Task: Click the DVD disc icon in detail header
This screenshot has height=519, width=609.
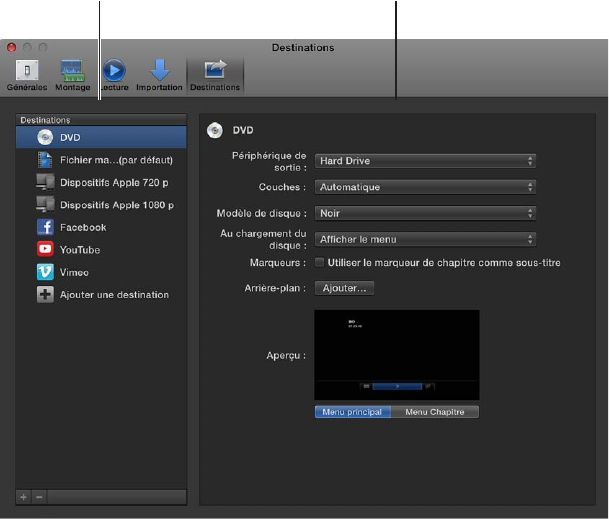Action: pos(215,130)
